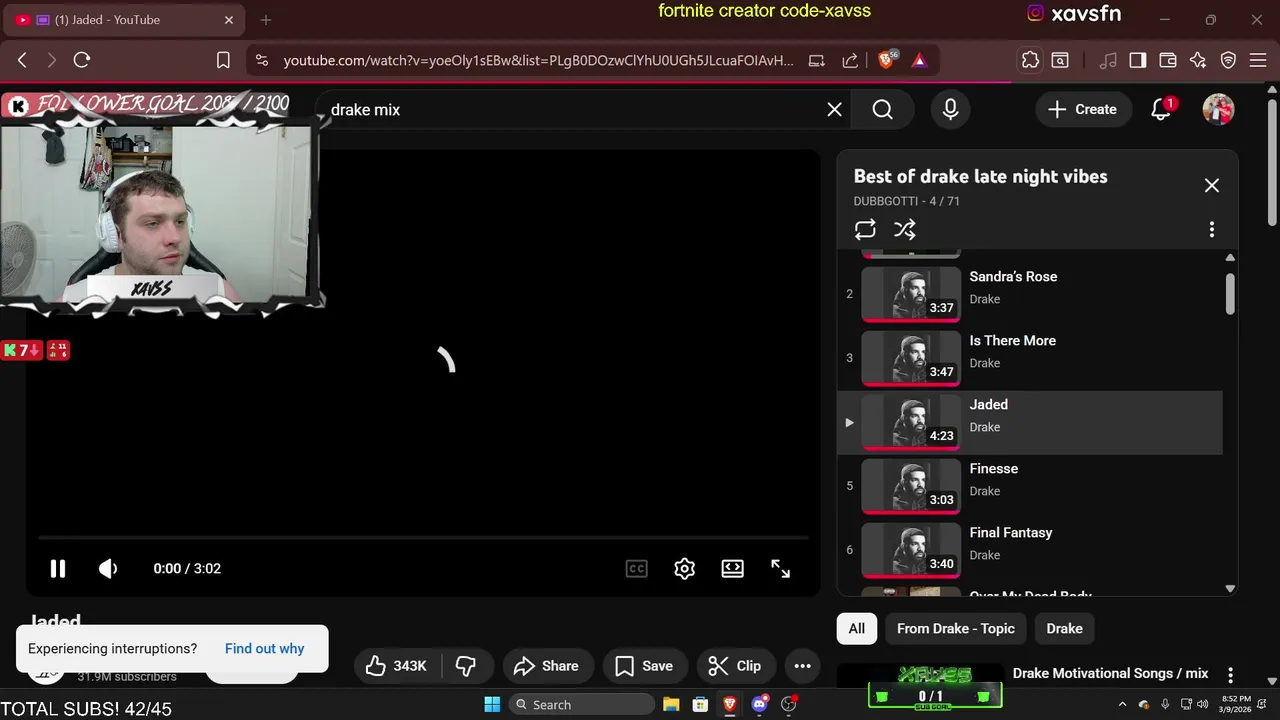This screenshot has height=720, width=1280.
Task: Open Discord from the taskbar
Action: pos(759,704)
